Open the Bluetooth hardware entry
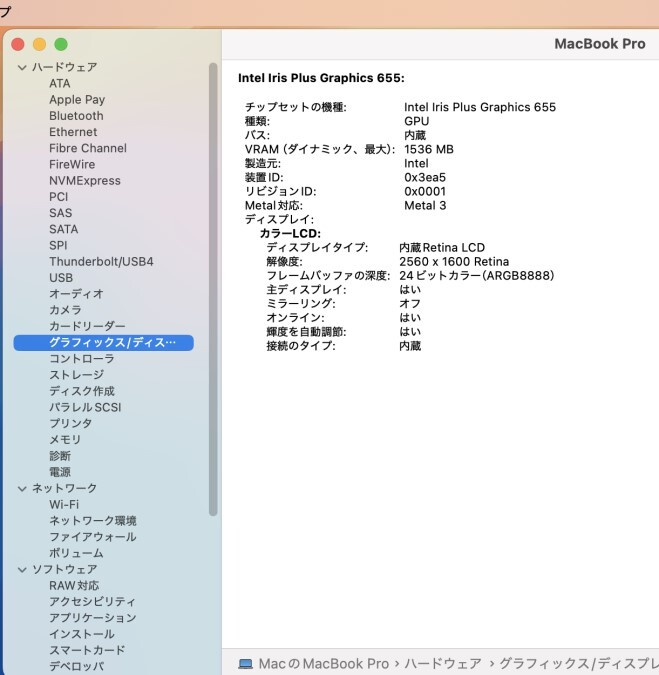 (76, 116)
